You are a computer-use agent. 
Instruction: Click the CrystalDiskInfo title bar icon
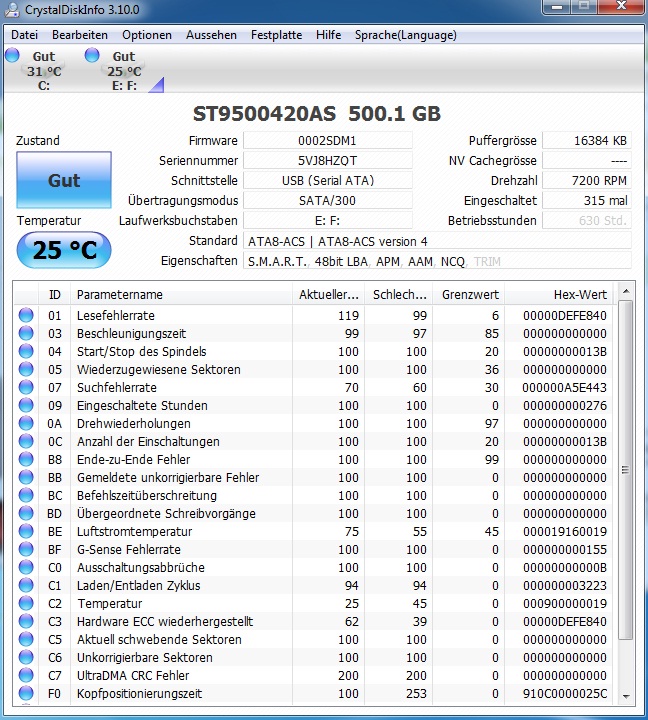(11, 9)
